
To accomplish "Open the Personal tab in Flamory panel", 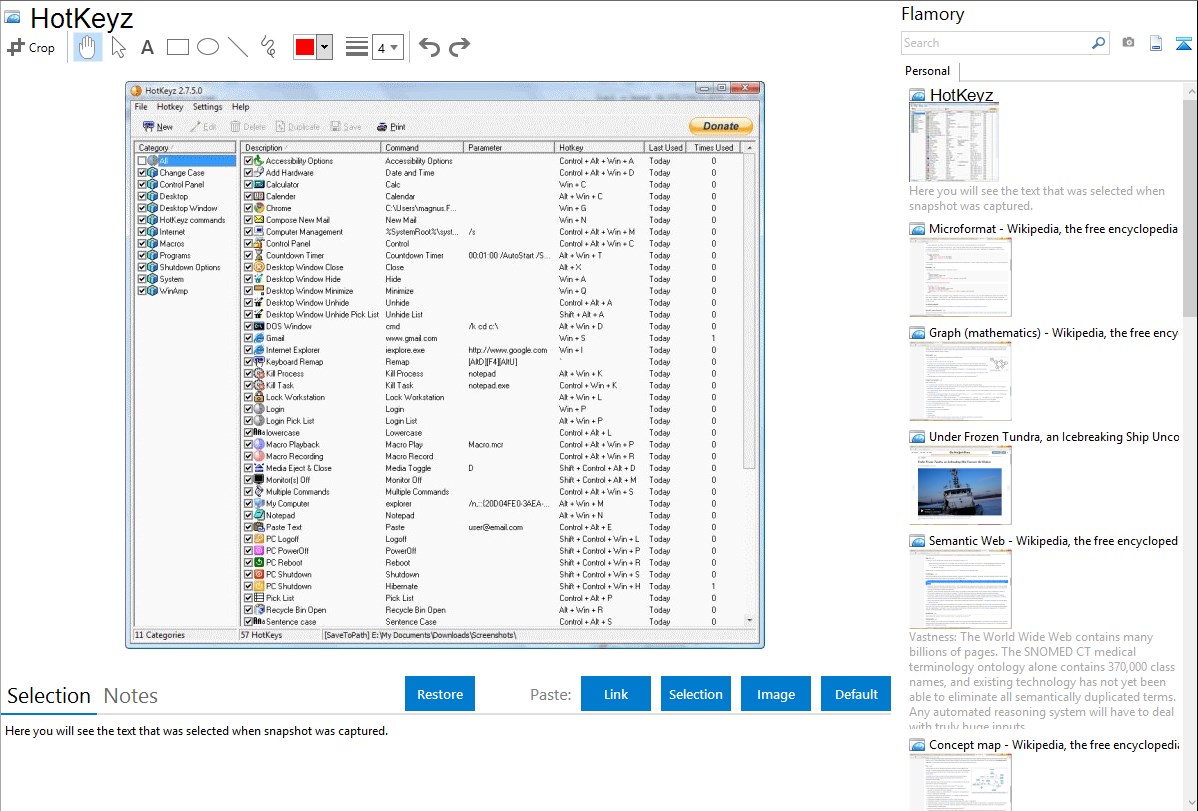I will coord(927,71).
